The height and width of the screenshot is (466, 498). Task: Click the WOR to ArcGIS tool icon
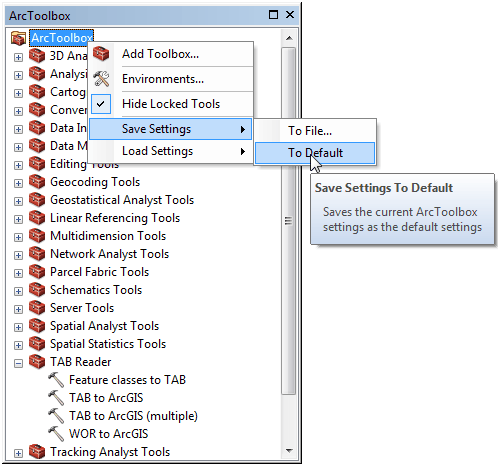[56, 434]
